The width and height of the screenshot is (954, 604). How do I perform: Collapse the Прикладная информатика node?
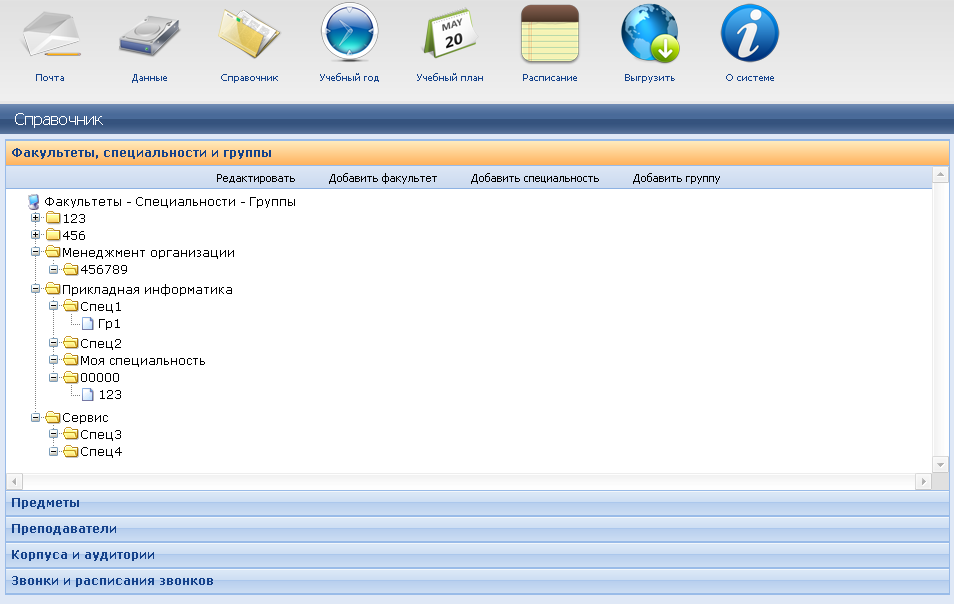point(35,289)
